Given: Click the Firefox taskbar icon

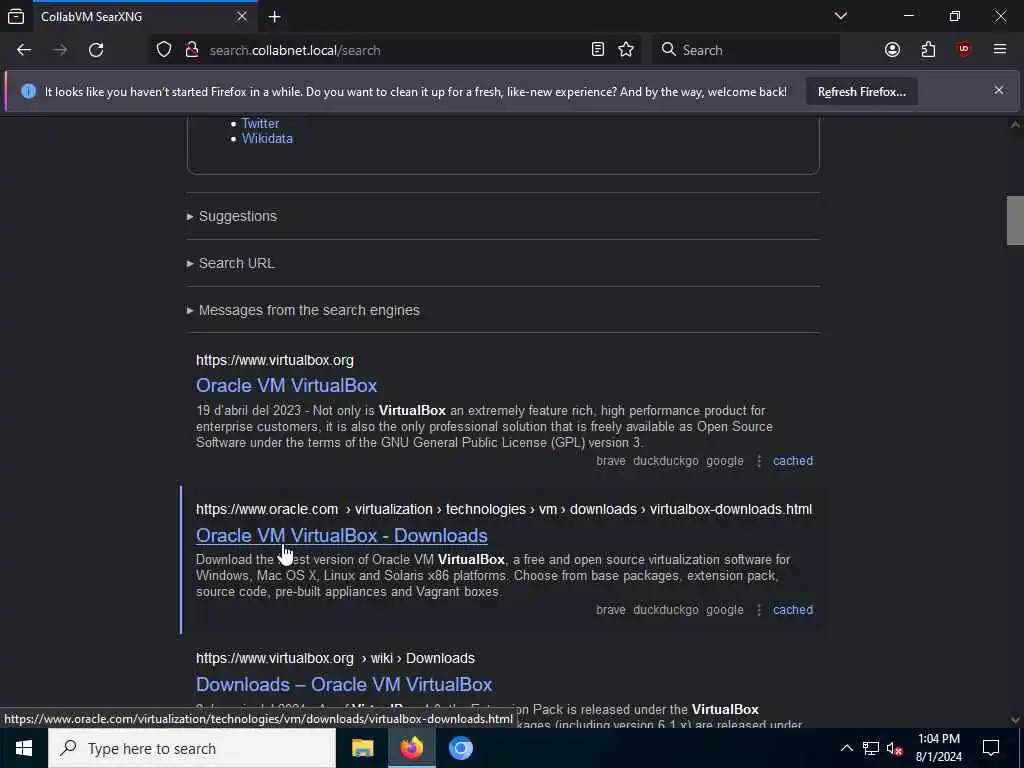Looking at the screenshot, I should (411, 748).
